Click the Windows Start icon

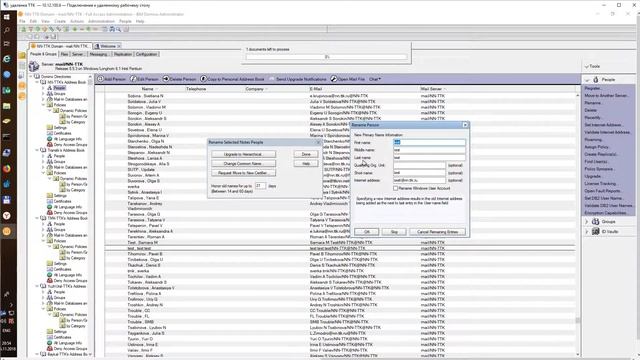[7, 16]
